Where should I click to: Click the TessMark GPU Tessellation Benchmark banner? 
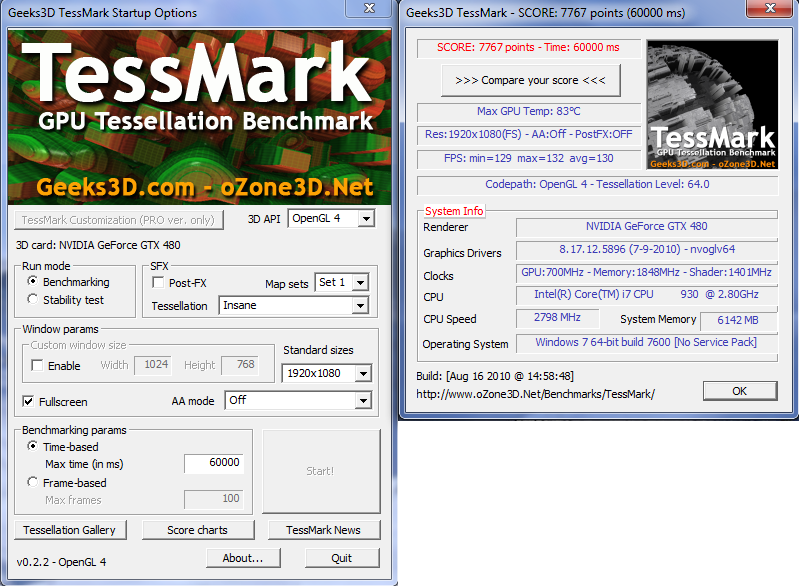pyautogui.click(x=200, y=117)
